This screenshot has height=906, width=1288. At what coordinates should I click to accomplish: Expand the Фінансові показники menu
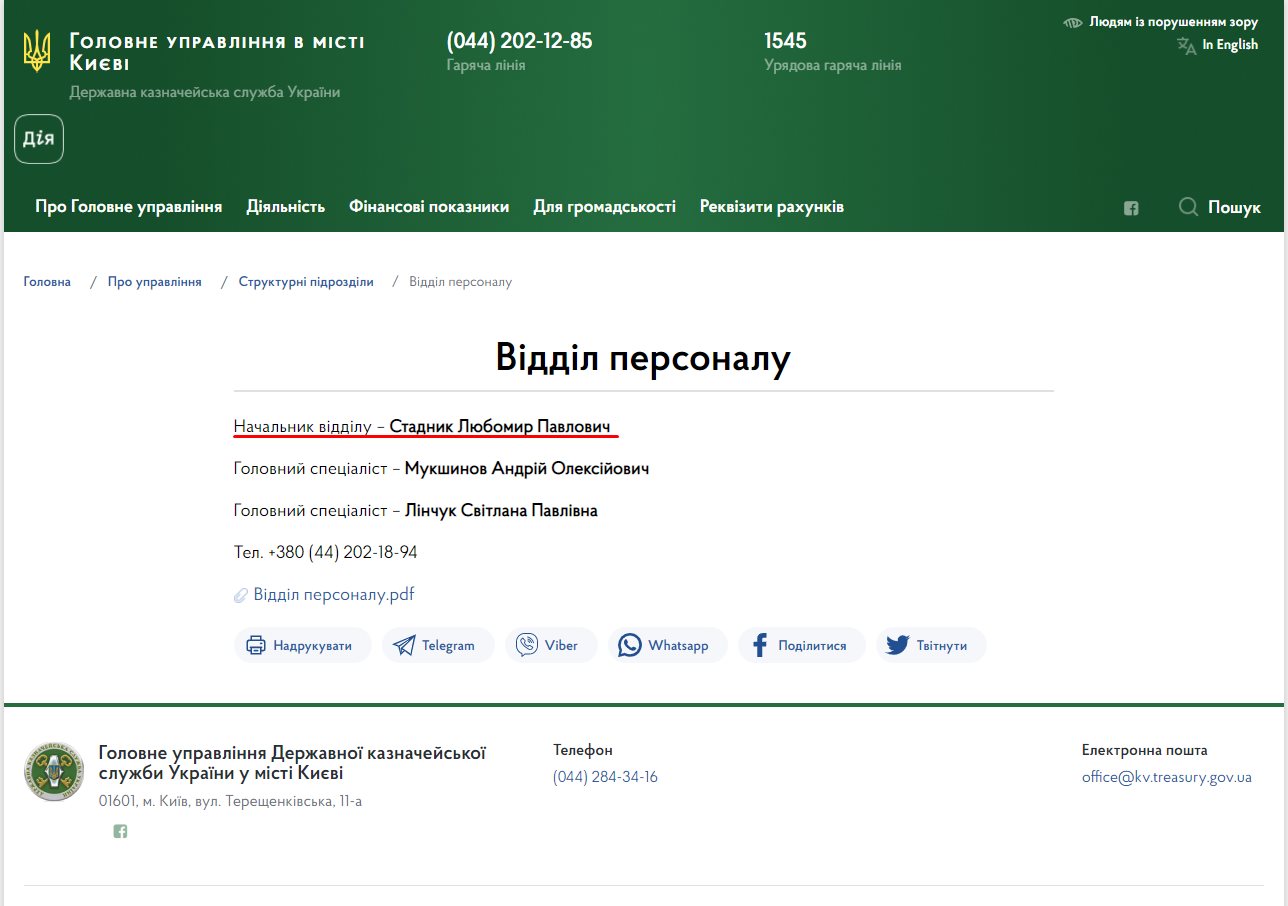tap(429, 207)
